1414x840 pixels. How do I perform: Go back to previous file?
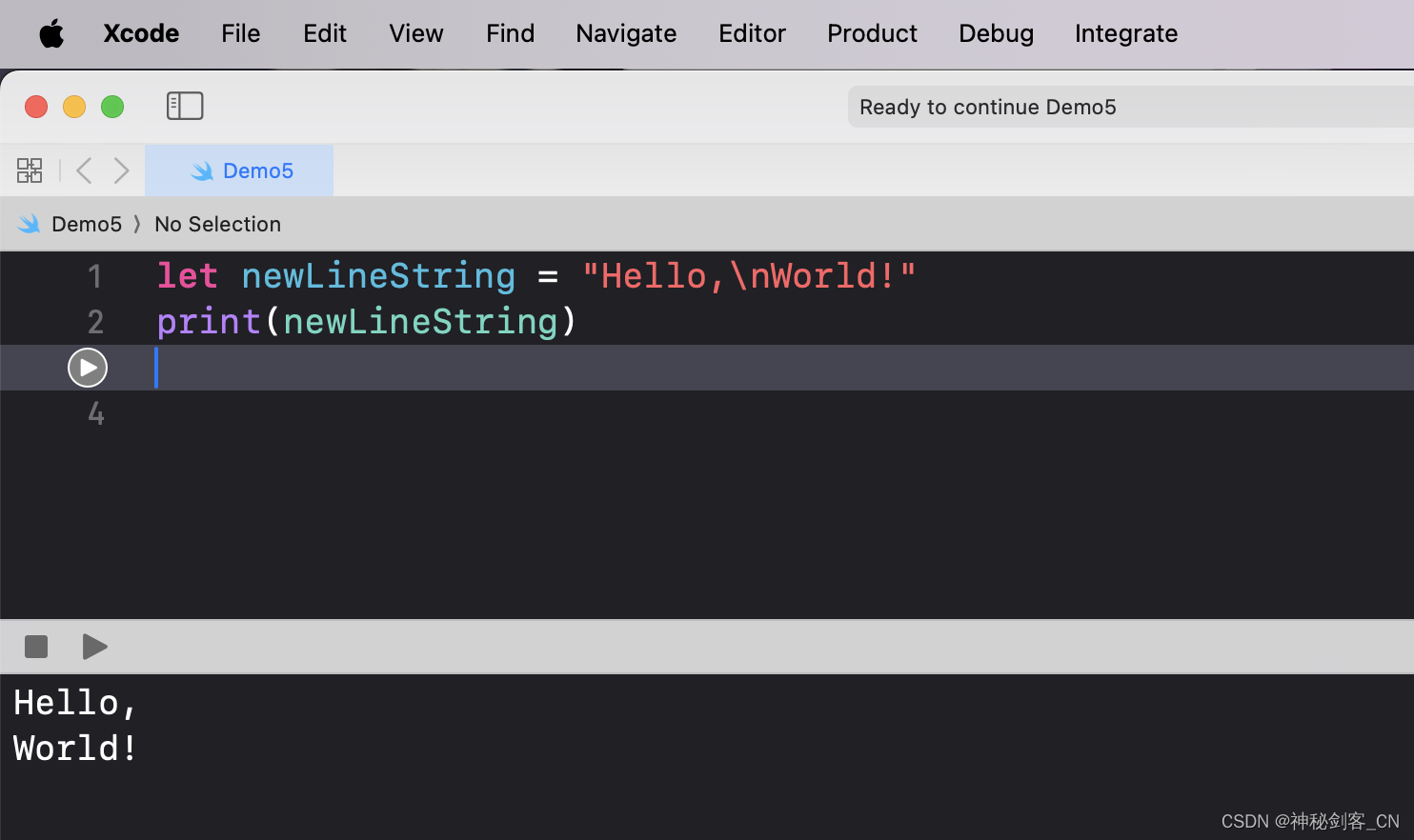click(x=84, y=170)
